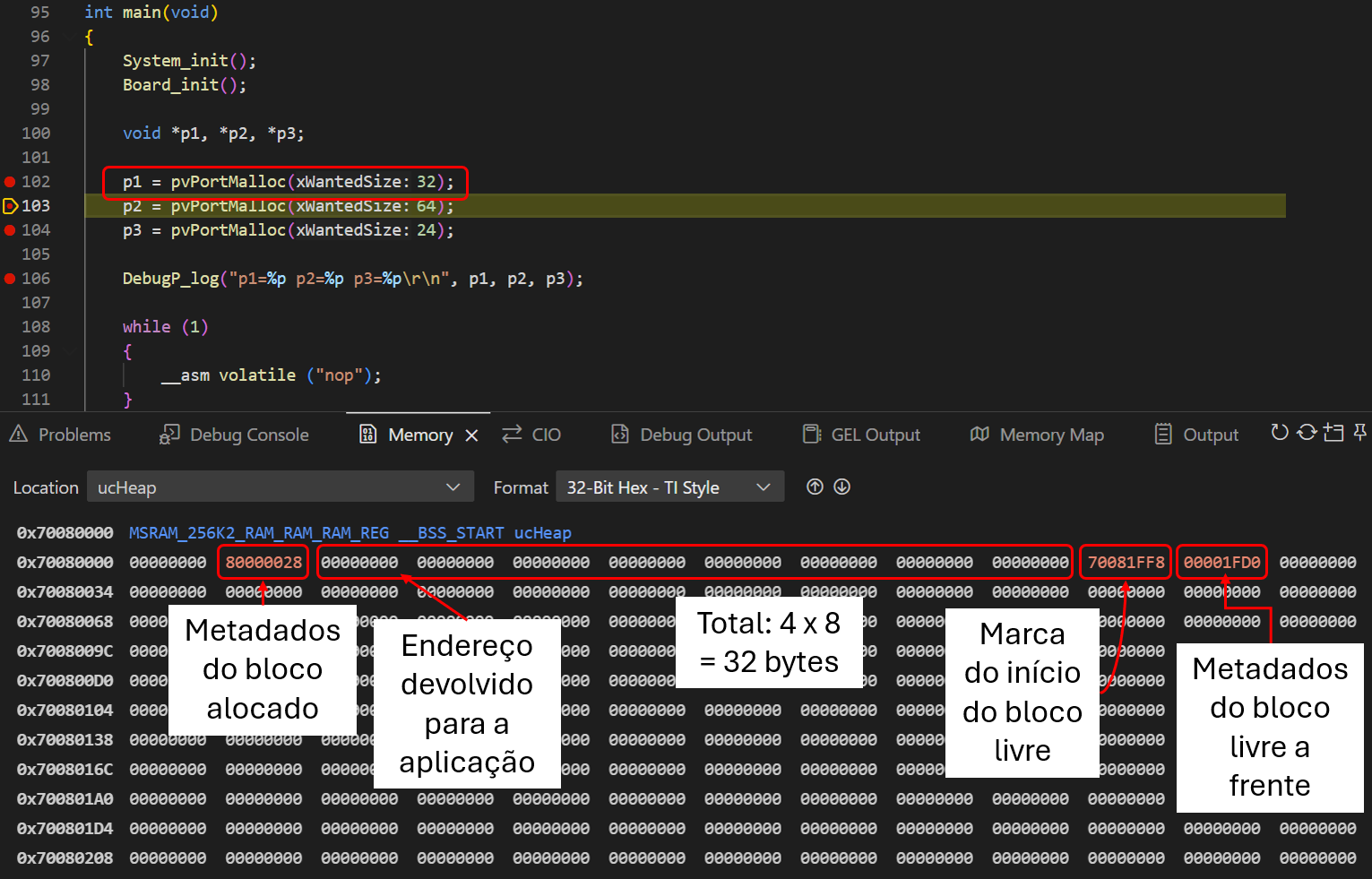Pin the Memory panel with pin icon
The height and width of the screenshot is (879, 1372).
point(1360,433)
